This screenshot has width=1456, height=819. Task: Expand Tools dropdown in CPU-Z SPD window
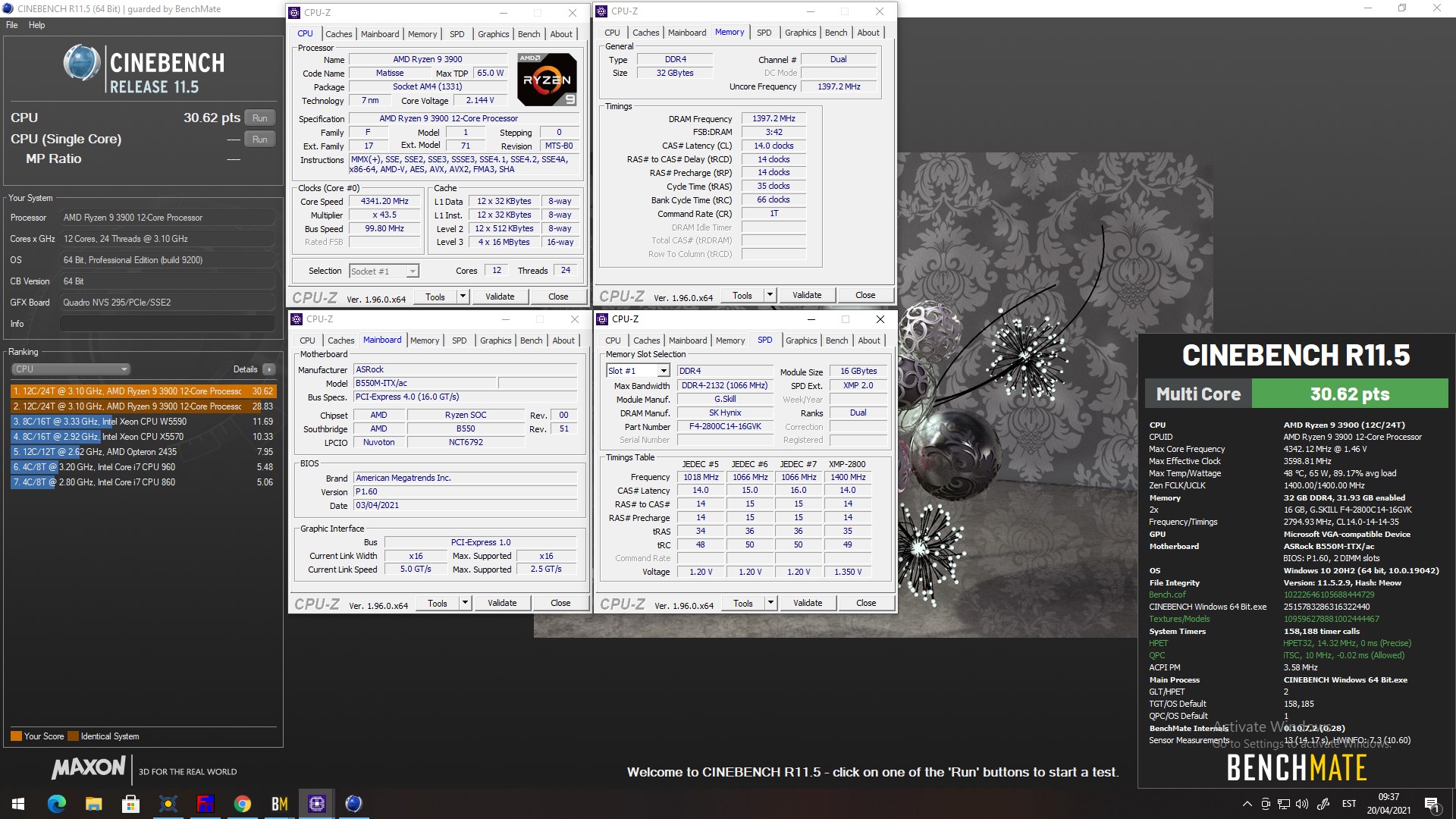770,603
